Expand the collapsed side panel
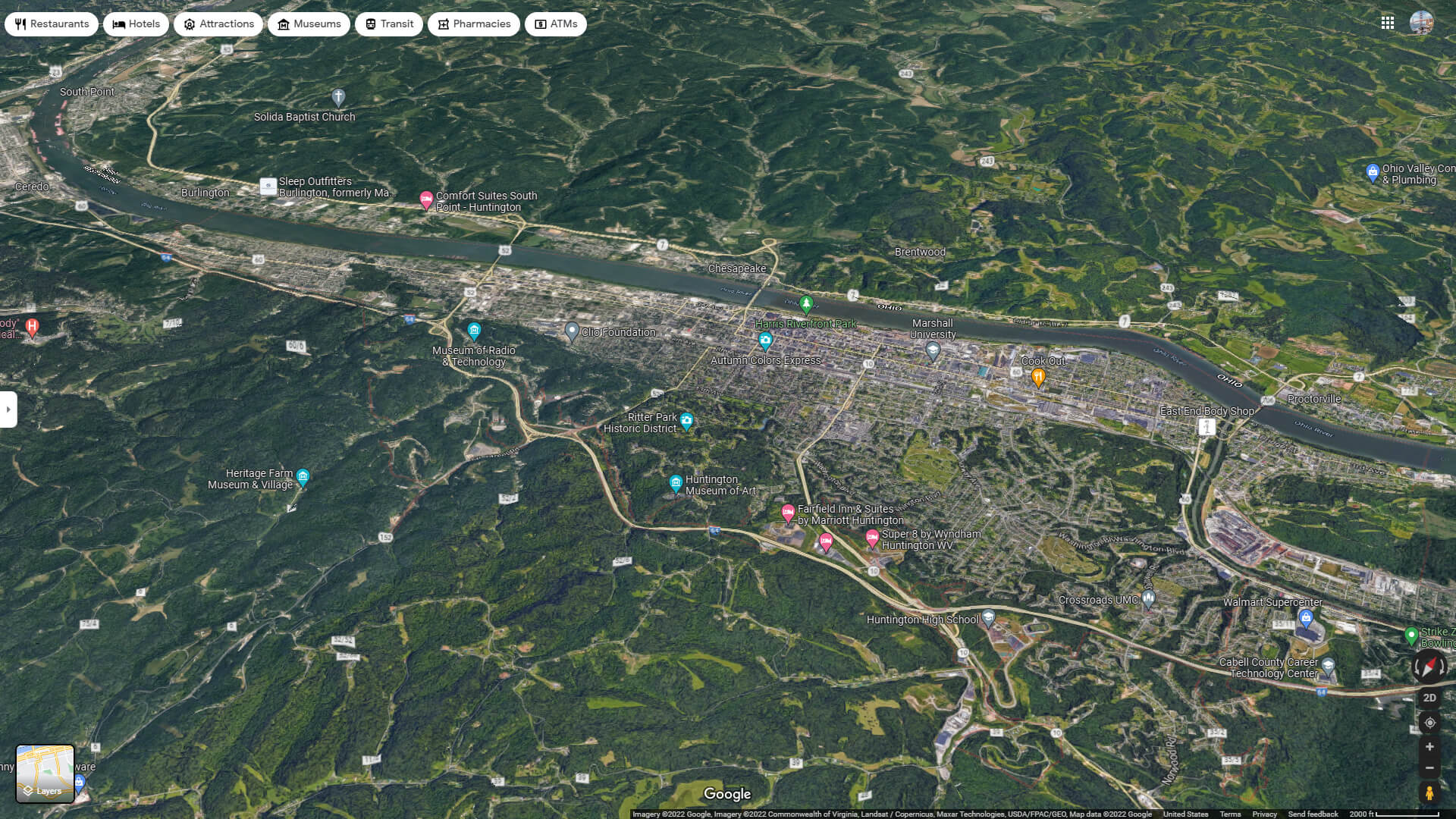The image size is (1456, 819). coord(8,409)
